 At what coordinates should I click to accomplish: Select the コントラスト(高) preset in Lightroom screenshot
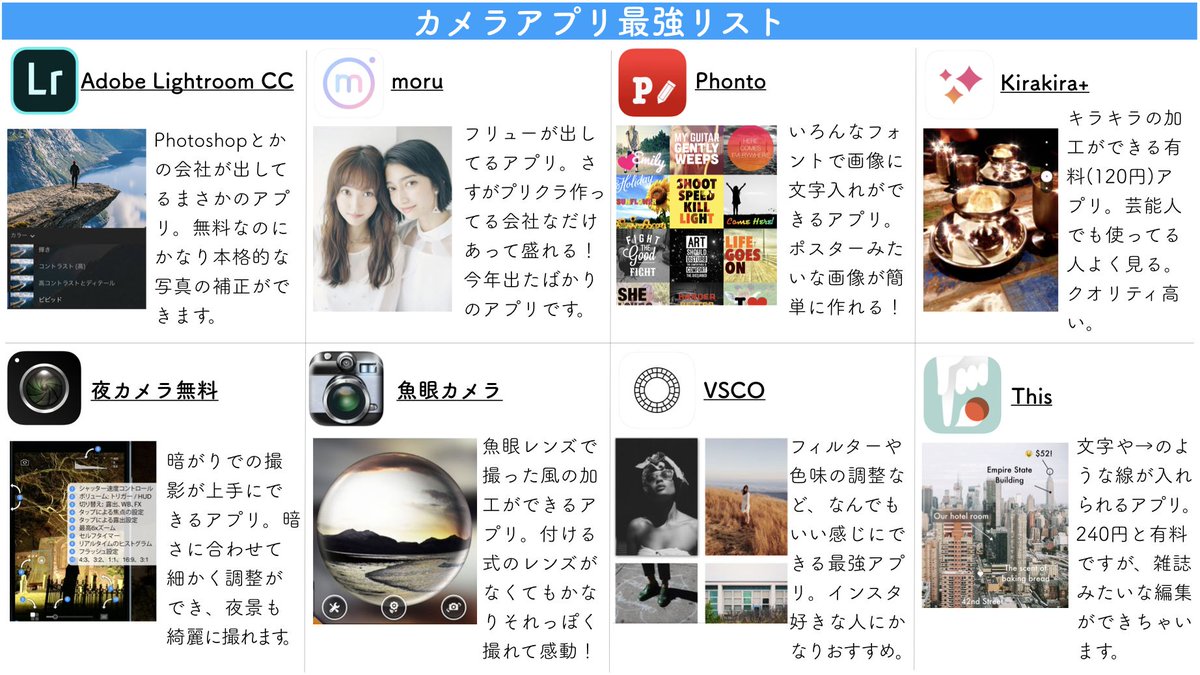(62, 267)
